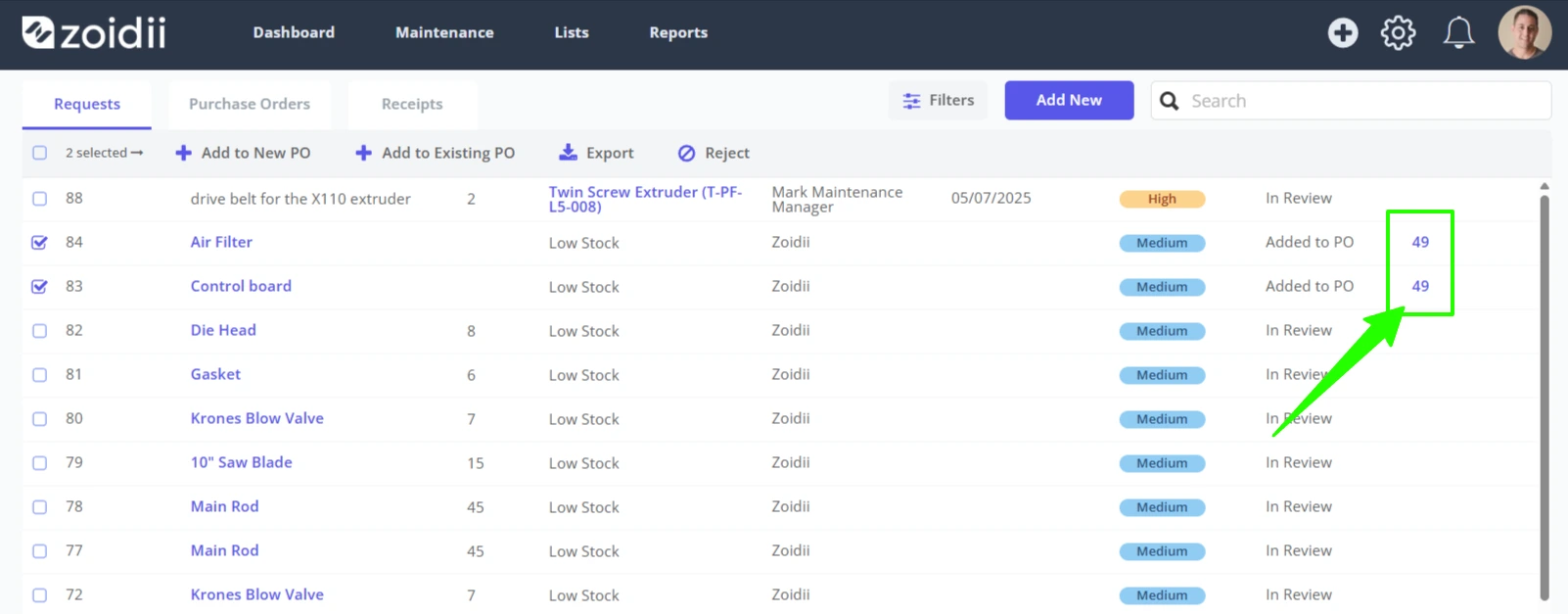The width and height of the screenshot is (1568, 614).
Task: Click the Filters sliders icon
Action: tap(911, 101)
